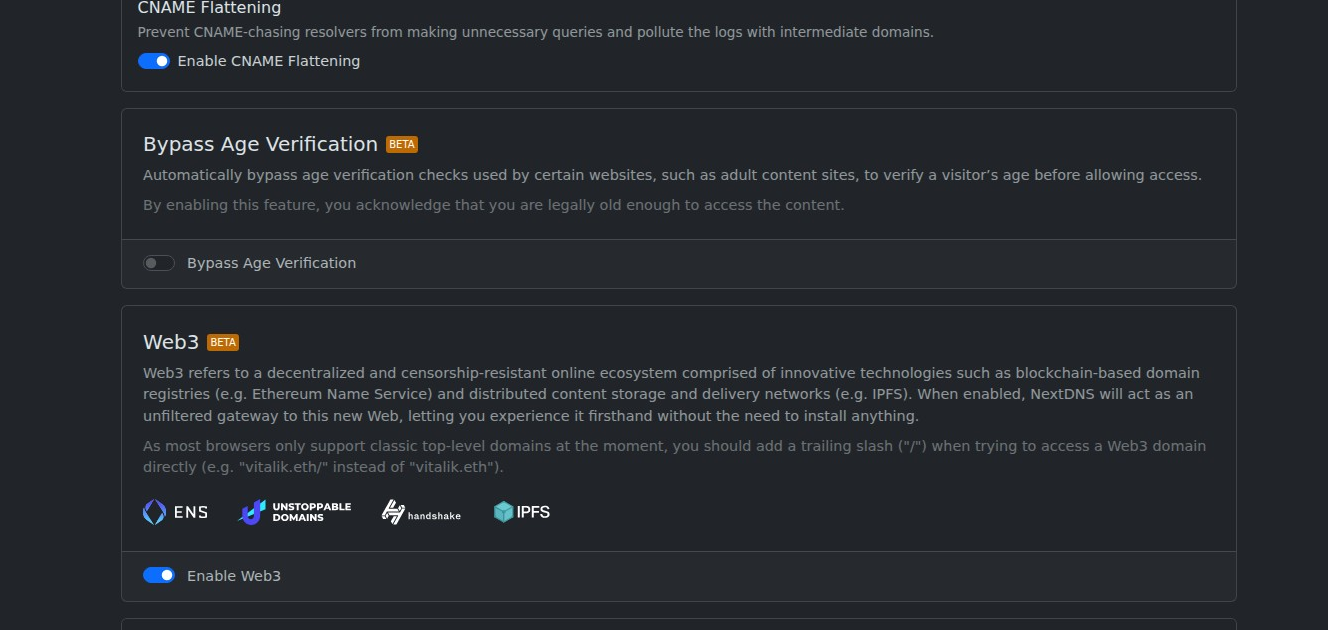Click the Enable CNAME Flattening label text
The height and width of the screenshot is (630, 1328).
click(269, 61)
